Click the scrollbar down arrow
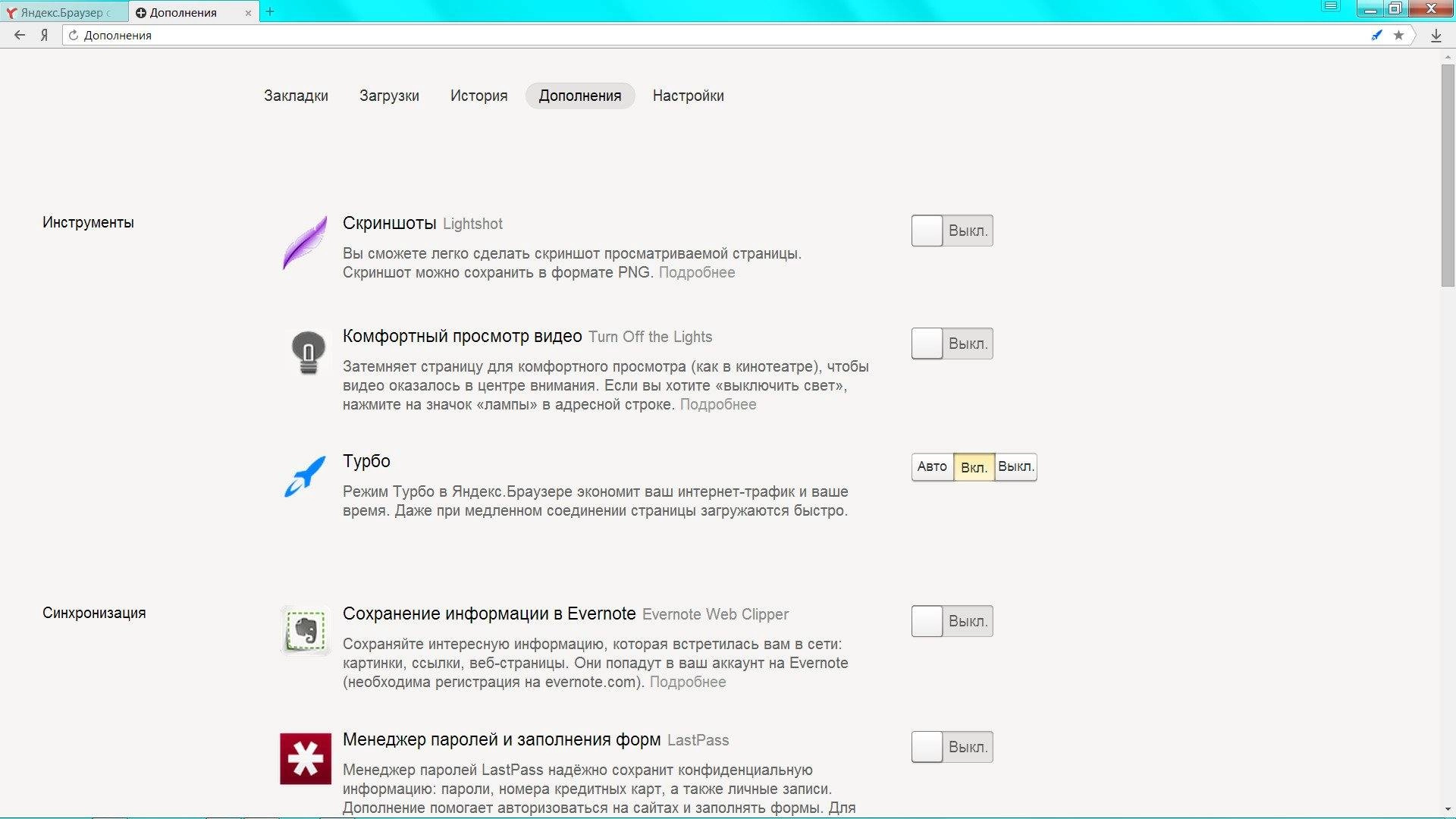This screenshot has width=1456, height=819. coord(1448,810)
